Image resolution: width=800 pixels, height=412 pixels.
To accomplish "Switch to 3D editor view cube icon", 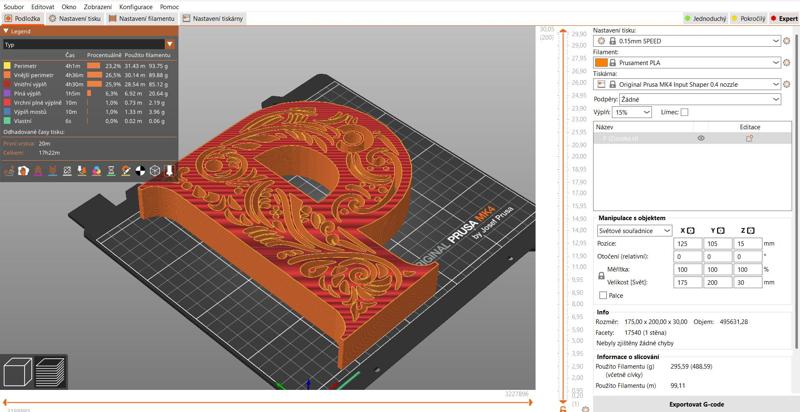I will [x=18, y=374].
